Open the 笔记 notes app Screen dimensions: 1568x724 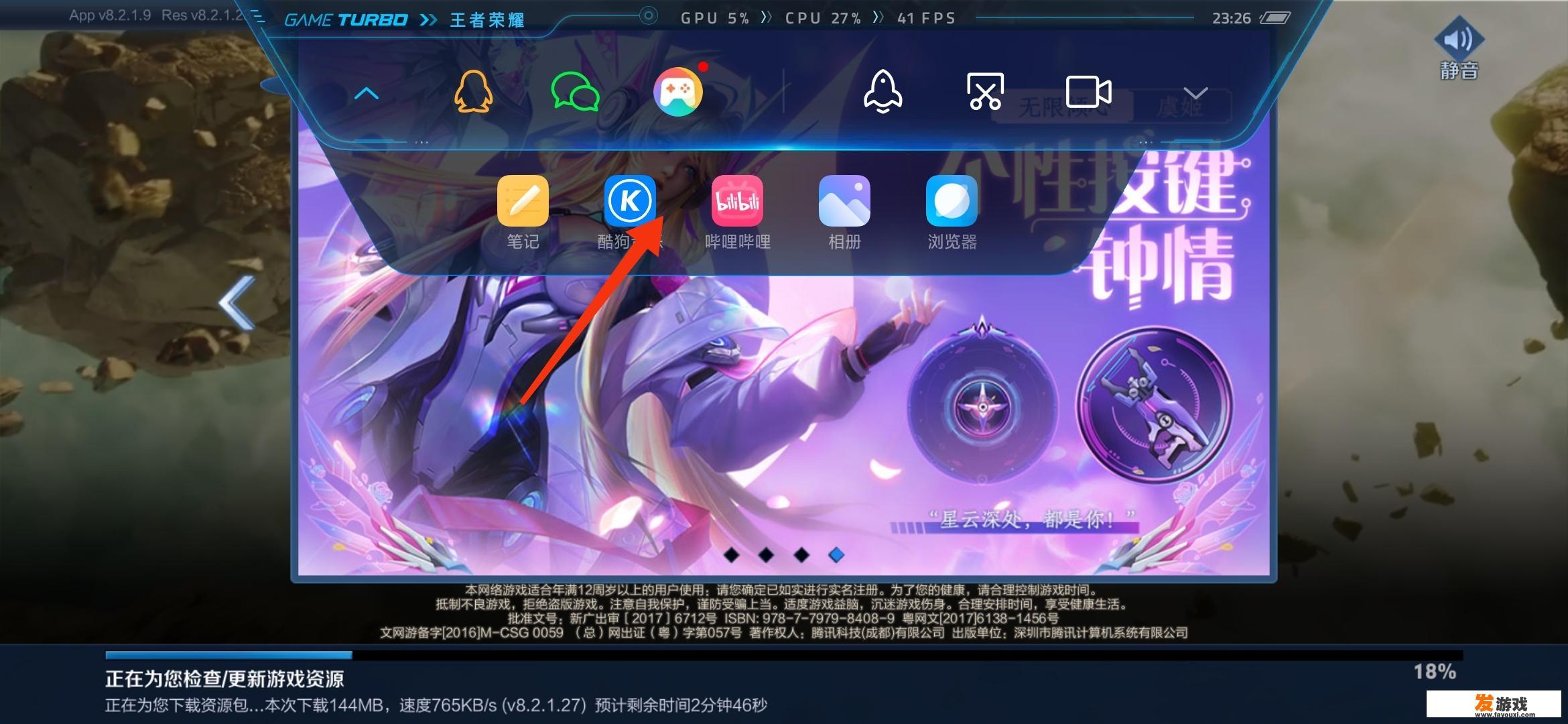click(x=523, y=201)
